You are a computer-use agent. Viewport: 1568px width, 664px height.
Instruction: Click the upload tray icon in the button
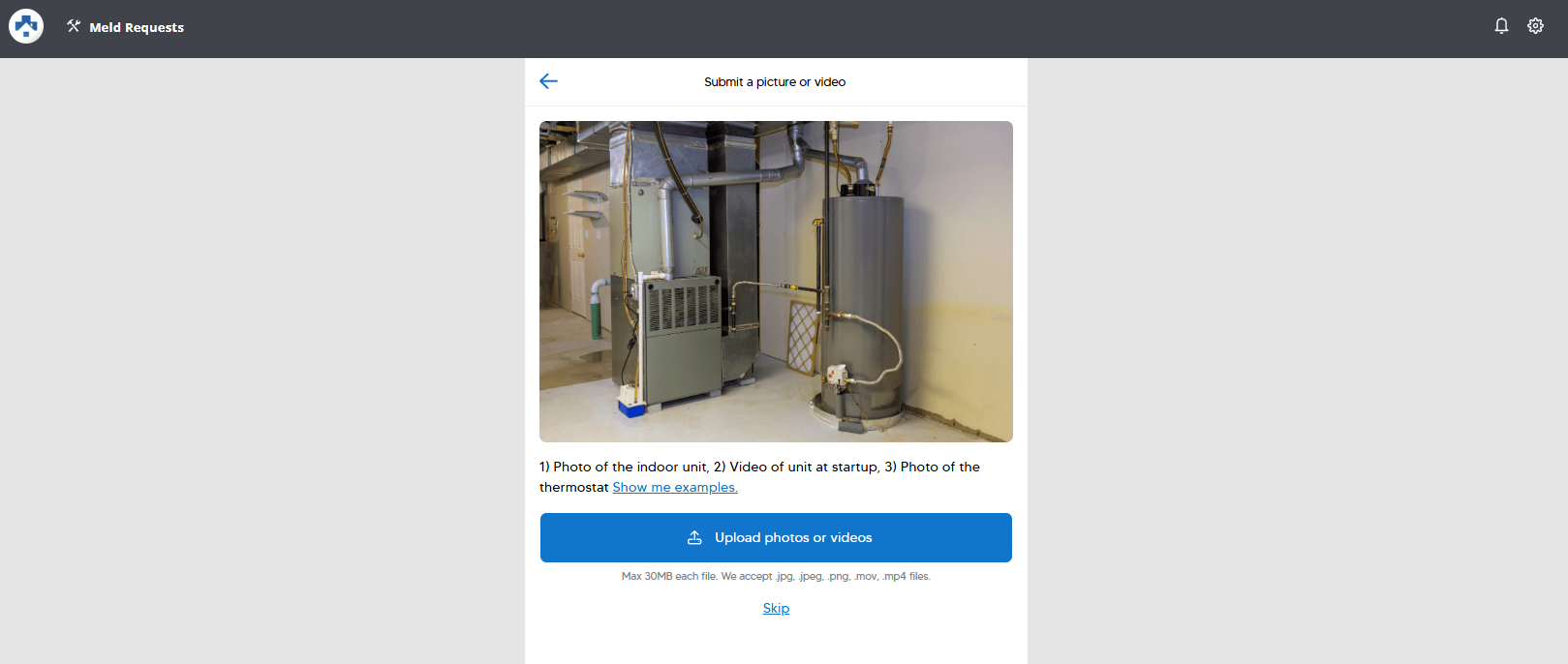point(694,537)
